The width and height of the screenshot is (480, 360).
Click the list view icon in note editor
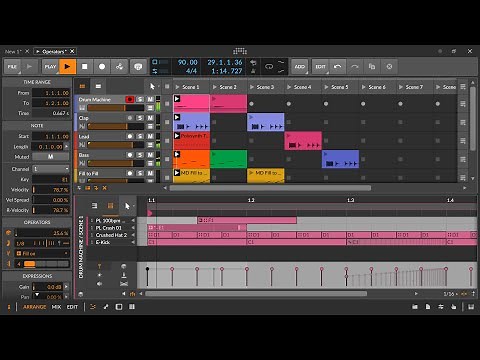tap(94, 206)
